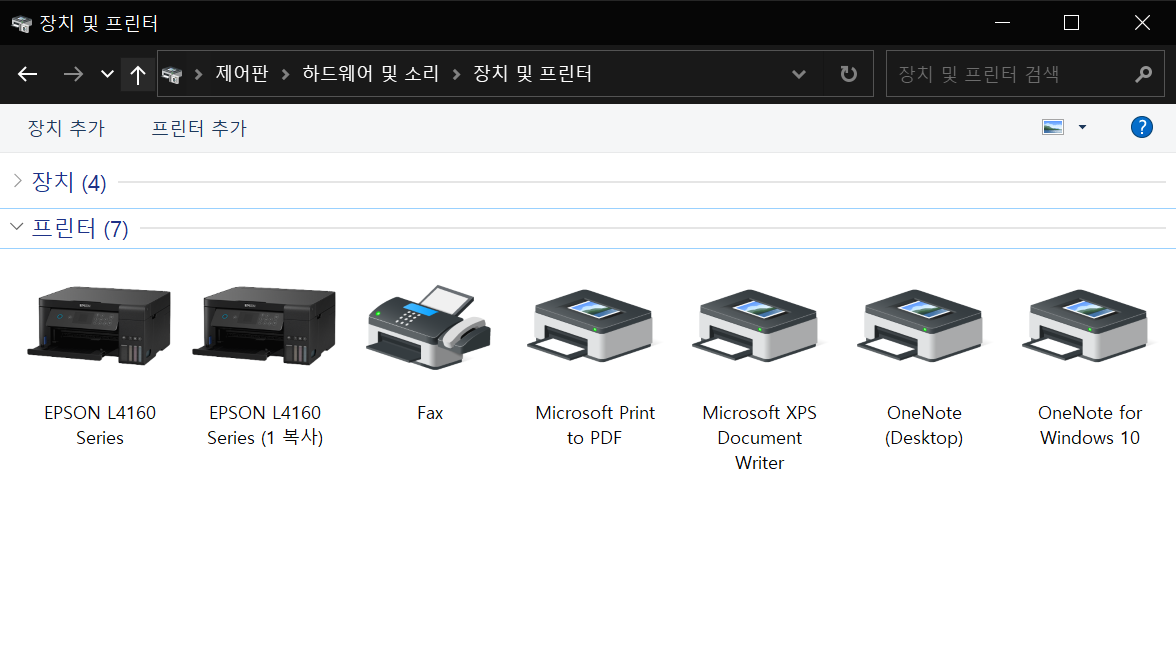Maximize the 장치 및 프린터 window

pos(1072,23)
